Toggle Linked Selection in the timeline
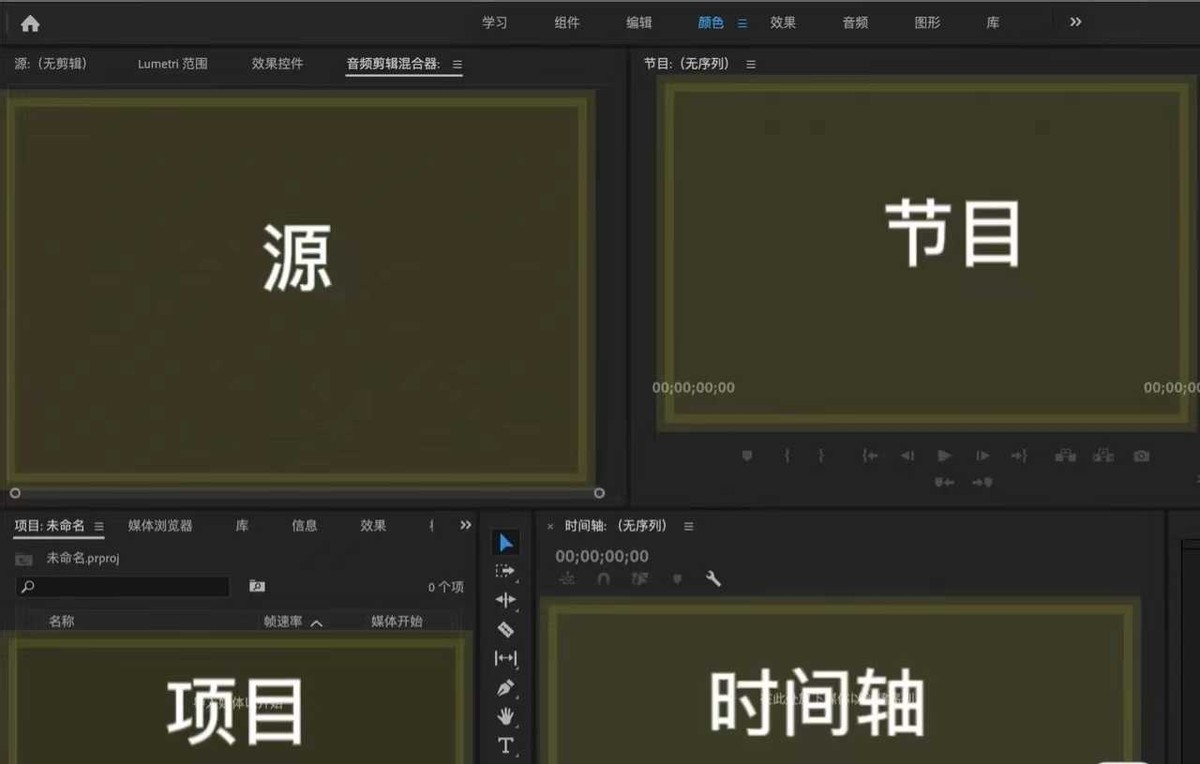 pyautogui.click(x=640, y=578)
